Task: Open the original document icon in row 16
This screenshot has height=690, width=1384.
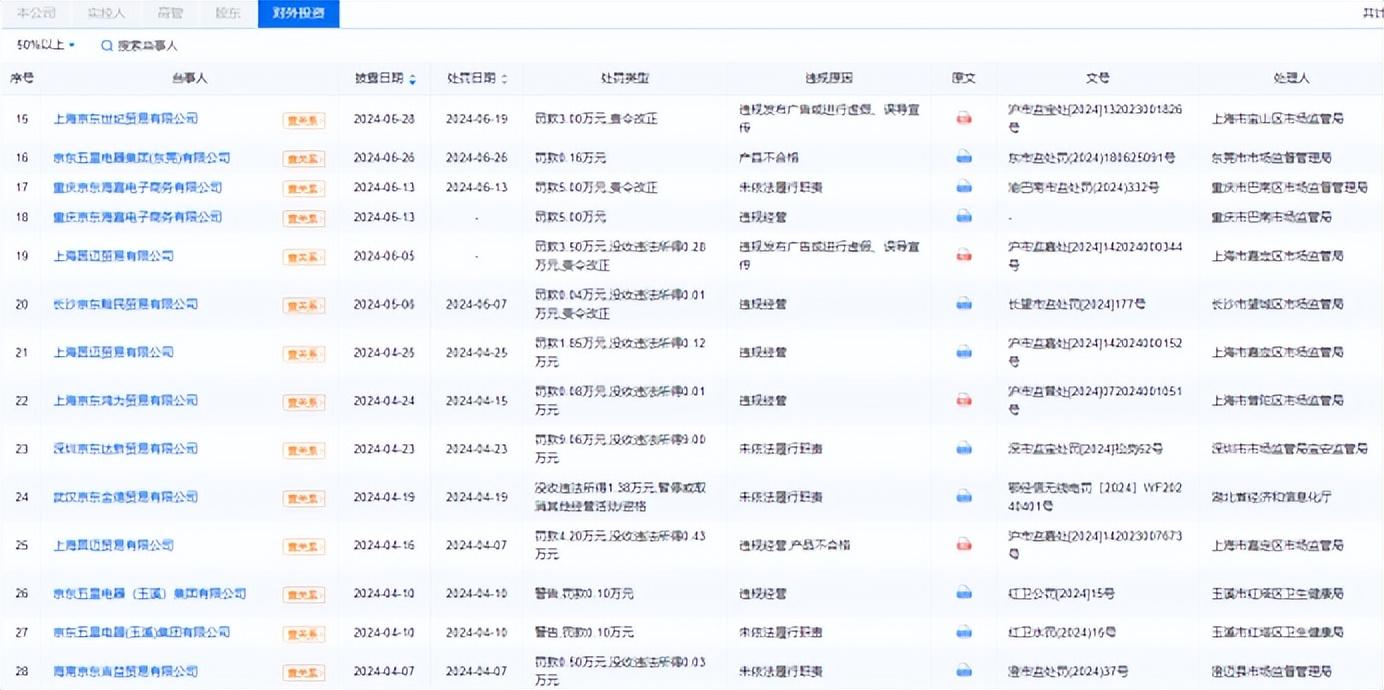Action: tap(963, 157)
